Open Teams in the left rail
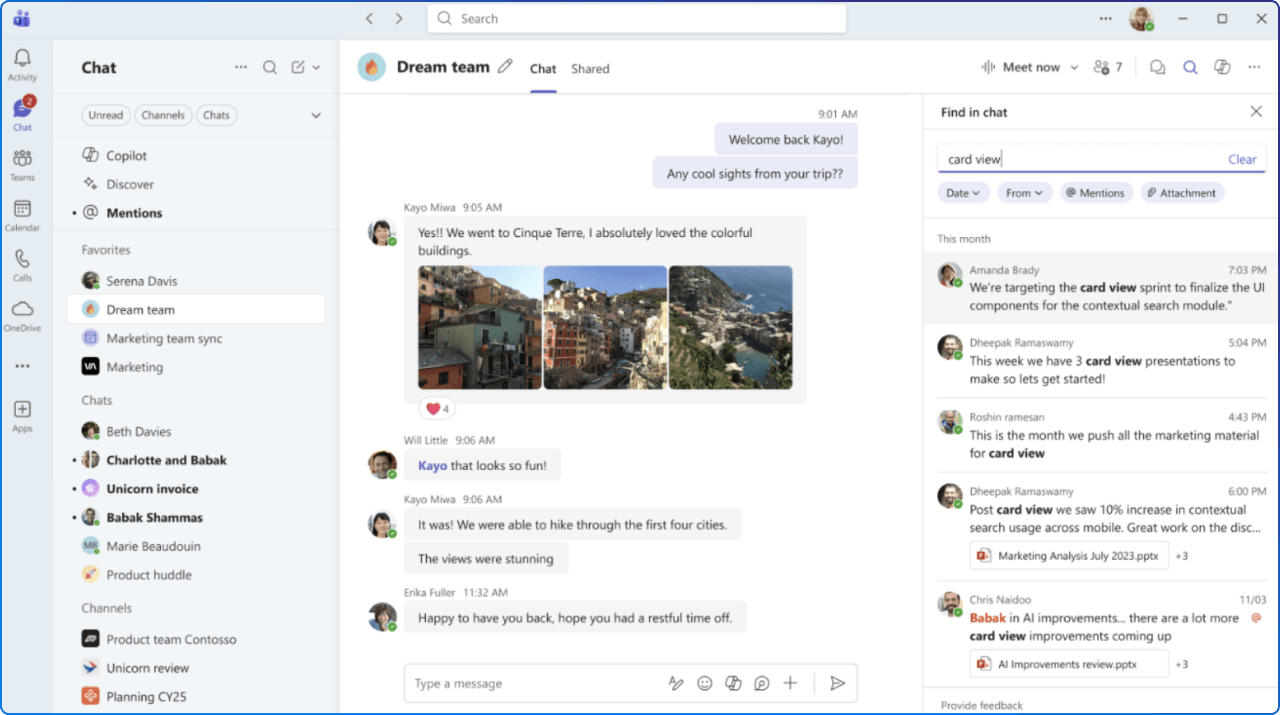 (22, 164)
